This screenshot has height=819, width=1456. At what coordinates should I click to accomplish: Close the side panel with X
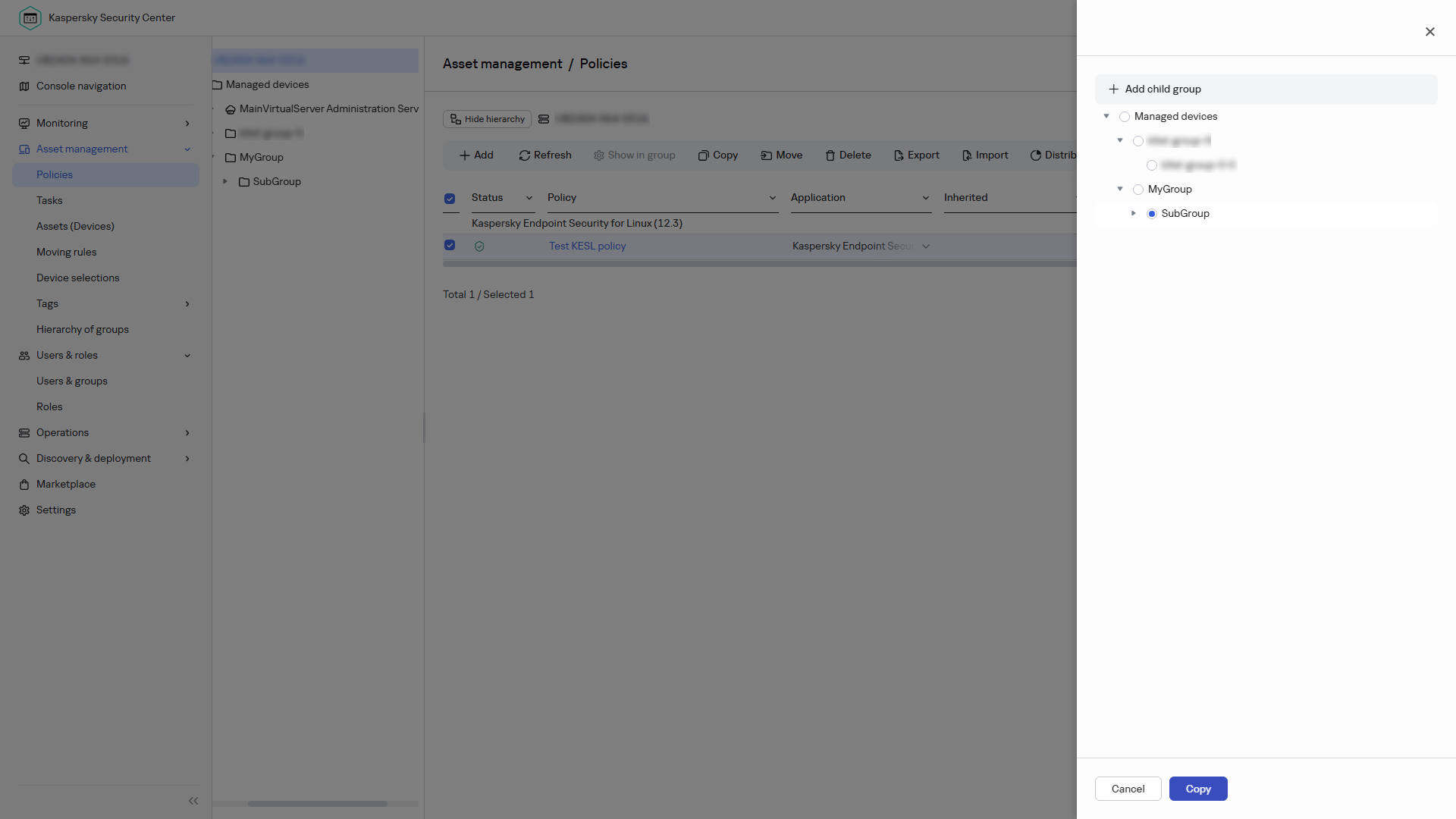[x=1430, y=32]
